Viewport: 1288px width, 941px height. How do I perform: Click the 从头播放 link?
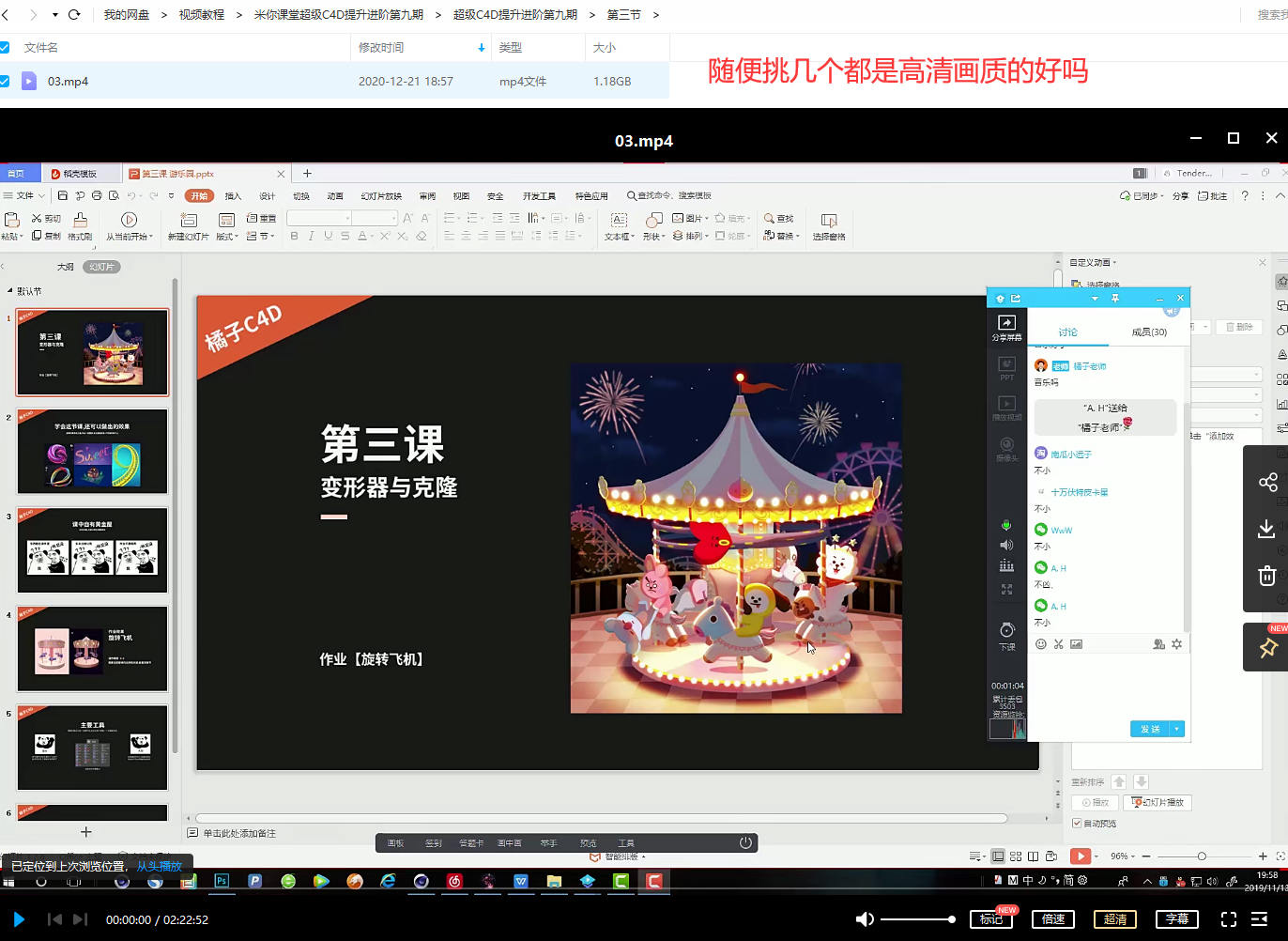click(159, 866)
